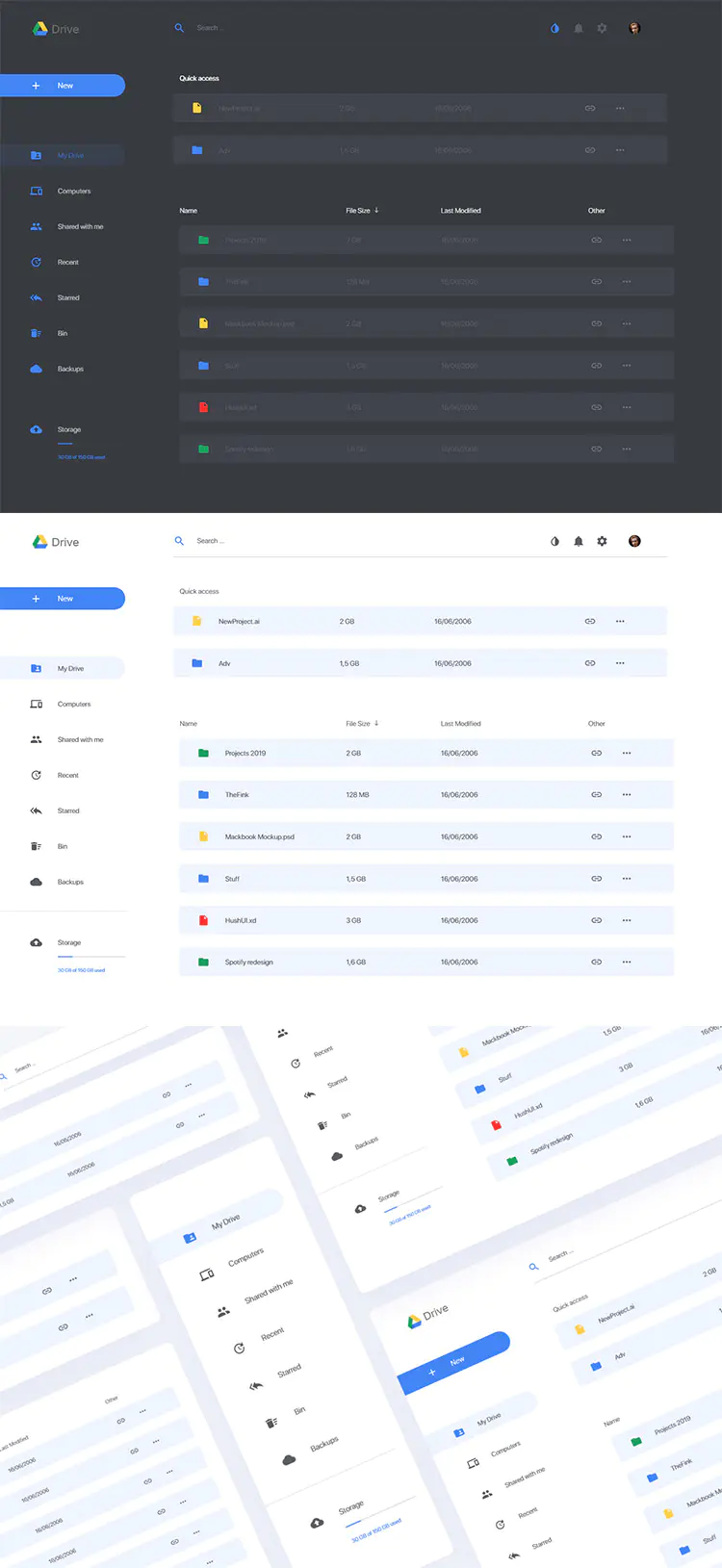The width and height of the screenshot is (722, 1568).
Task: Click the New button in the tilted mockup
Action: [x=454, y=1362]
